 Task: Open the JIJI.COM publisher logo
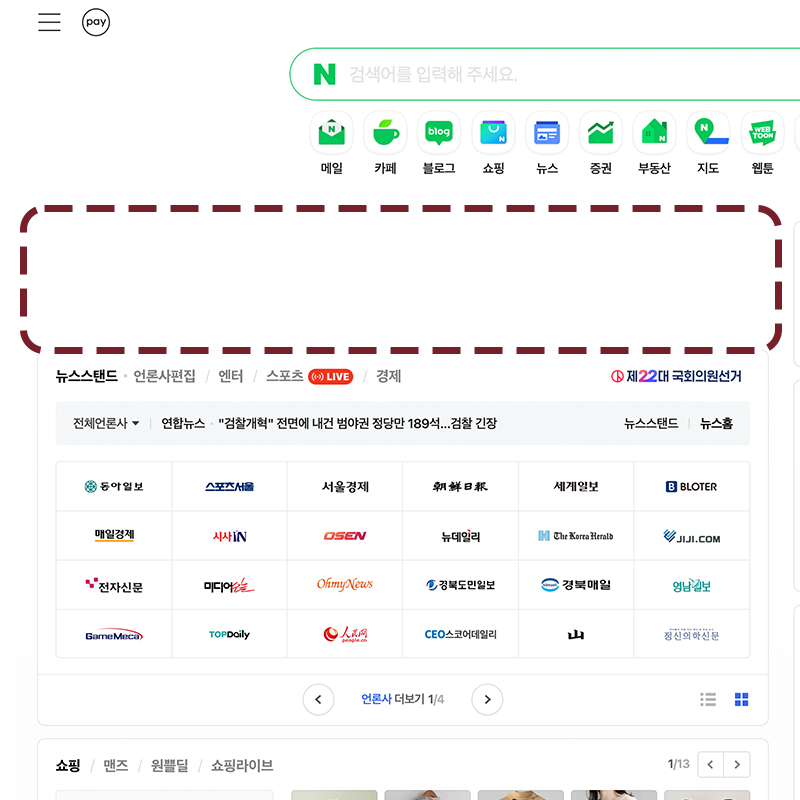[x=691, y=536]
